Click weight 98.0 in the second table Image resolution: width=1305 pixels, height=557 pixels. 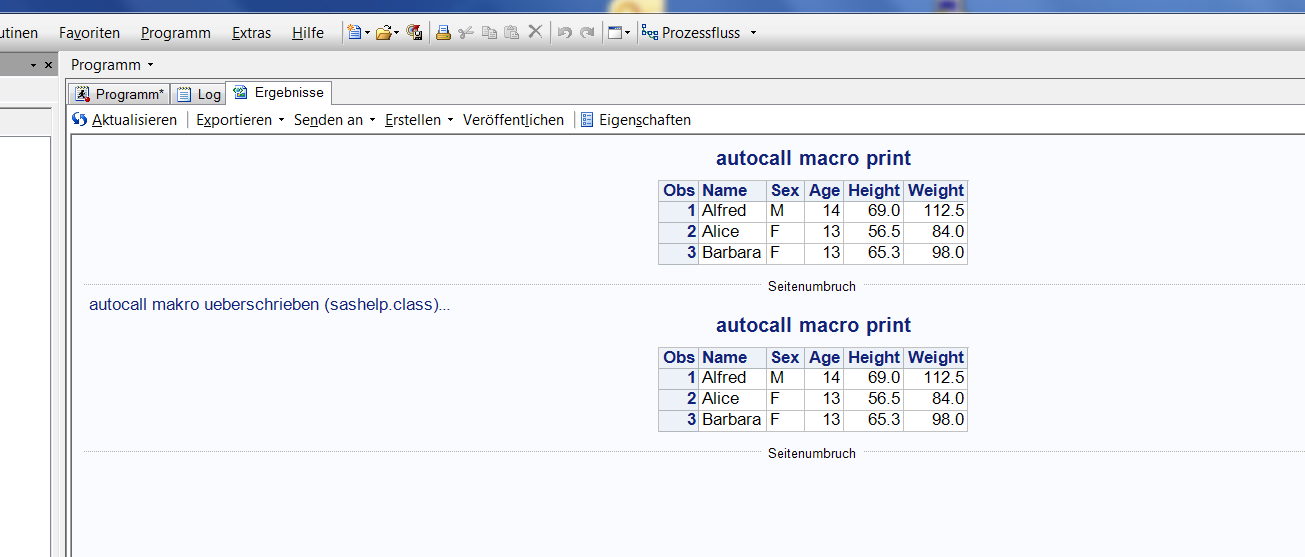[x=948, y=420]
